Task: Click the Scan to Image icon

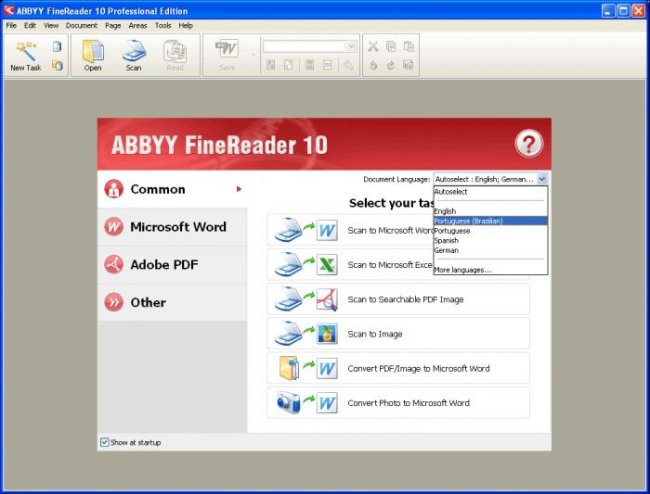Action: [x=304, y=334]
